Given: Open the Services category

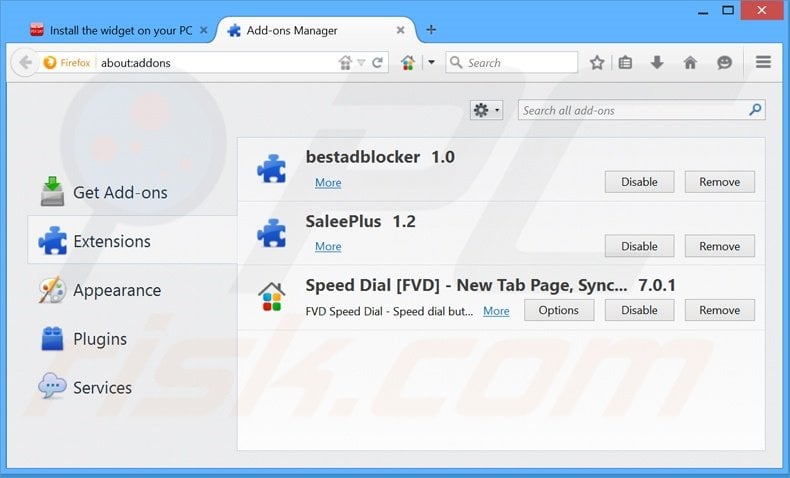Looking at the screenshot, I should coord(132,387).
